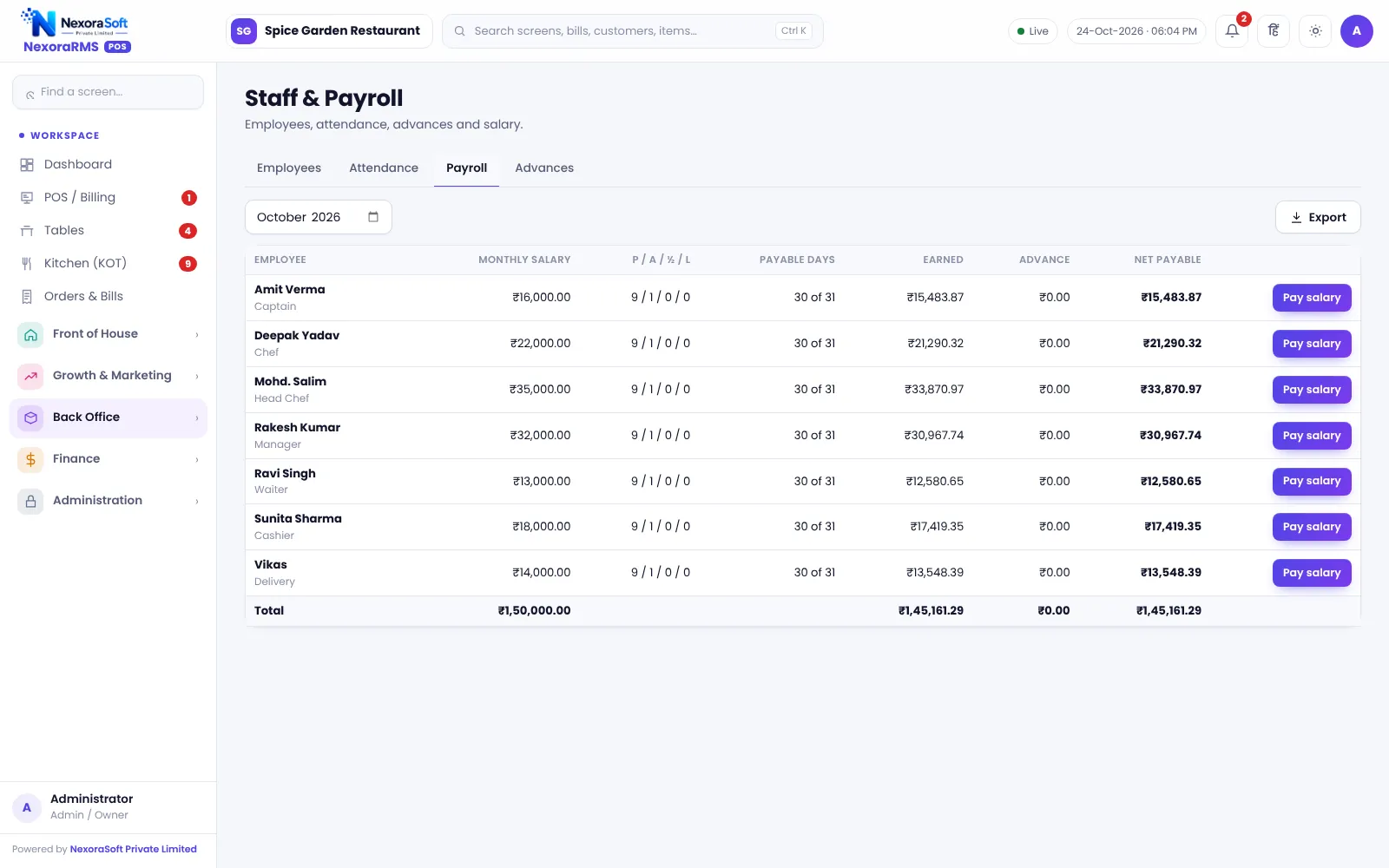Image resolution: width=1389 pixels, height=868 pixels.
Task: Click the date and time display
Action: coord(1136,31)
